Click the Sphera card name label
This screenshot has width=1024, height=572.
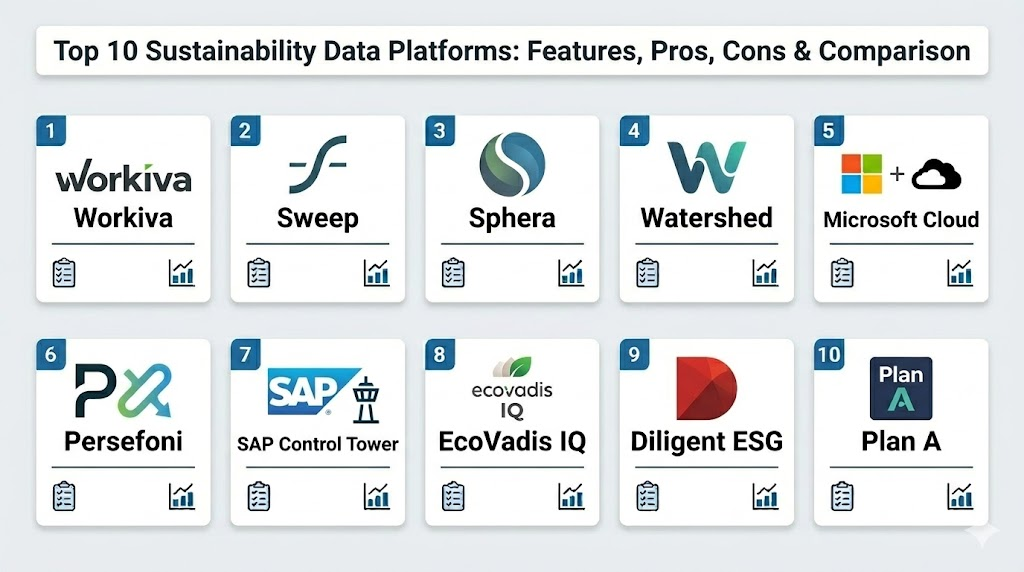512,218
